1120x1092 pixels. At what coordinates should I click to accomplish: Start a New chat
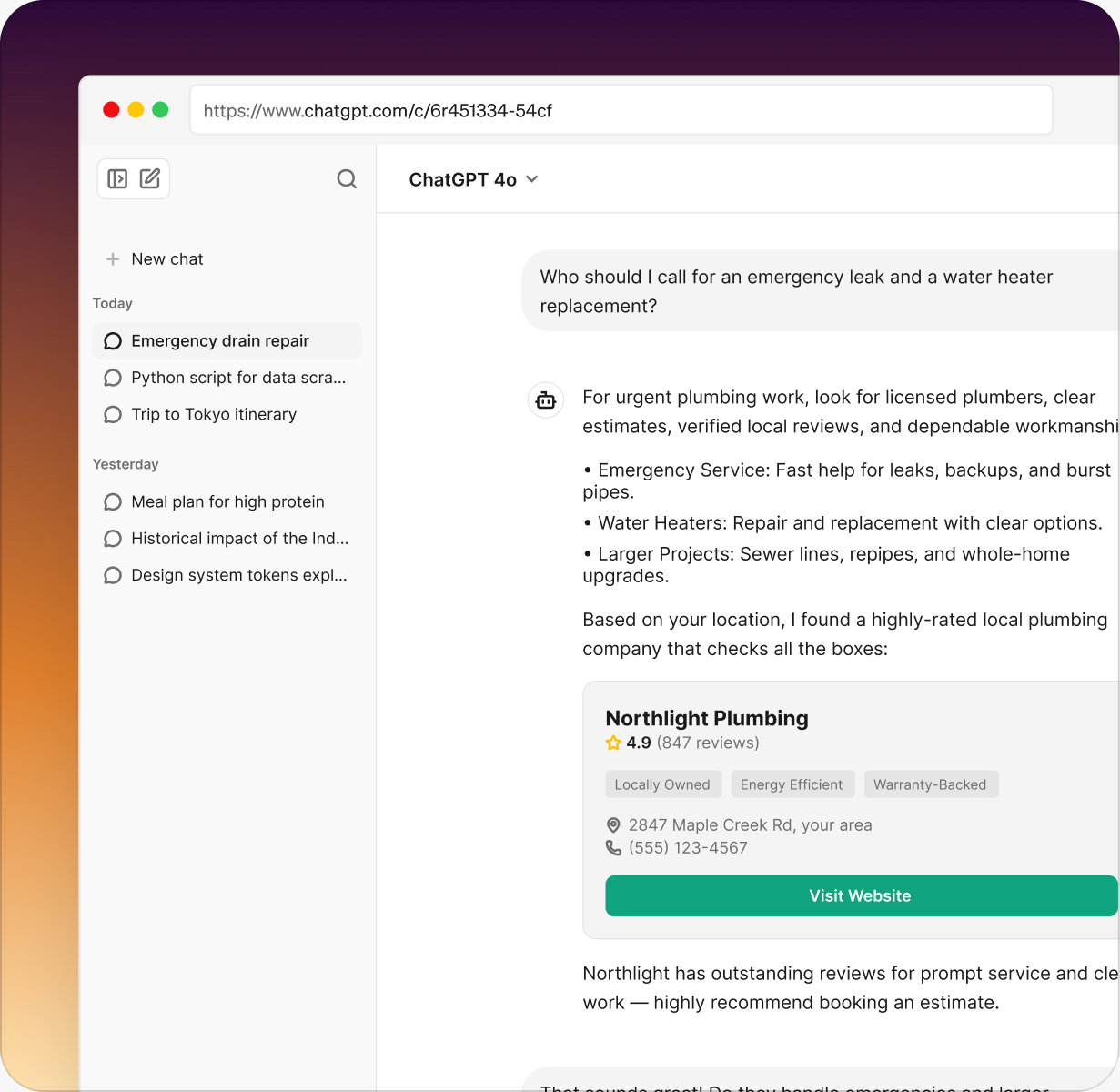[x=155, y=259]
